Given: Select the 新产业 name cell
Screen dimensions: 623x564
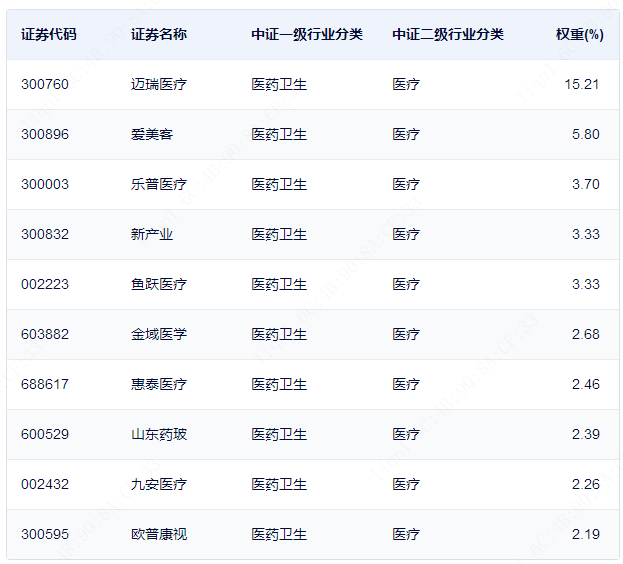Looking at the screenshot, I should point(152,234).
